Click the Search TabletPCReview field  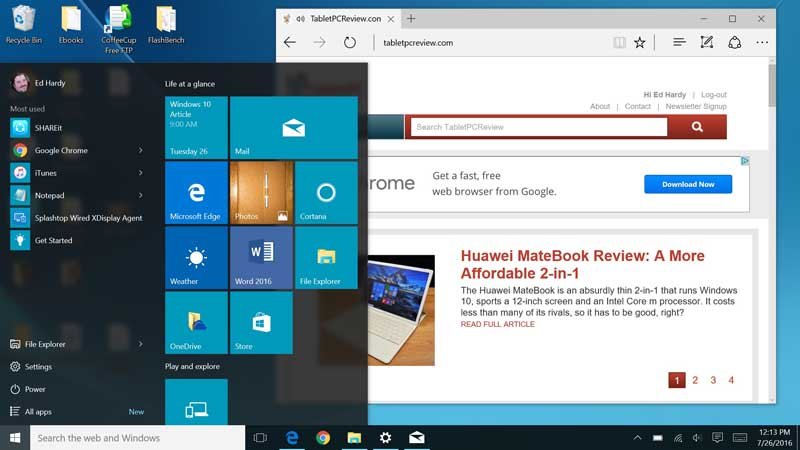(x=539, y=127)
